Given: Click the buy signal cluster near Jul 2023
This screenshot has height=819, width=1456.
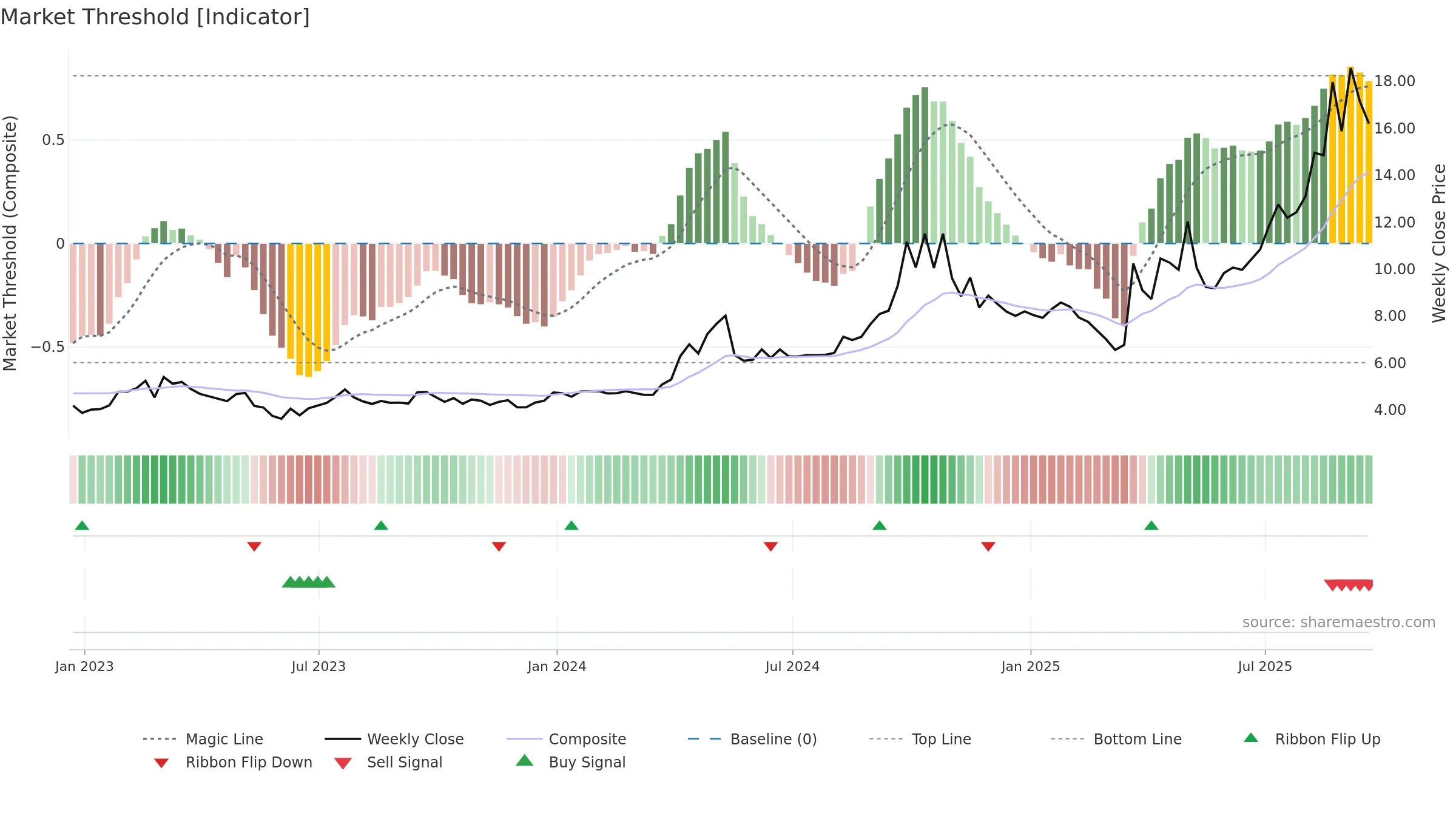Looking at the screenshot, I should coord(309,582).
